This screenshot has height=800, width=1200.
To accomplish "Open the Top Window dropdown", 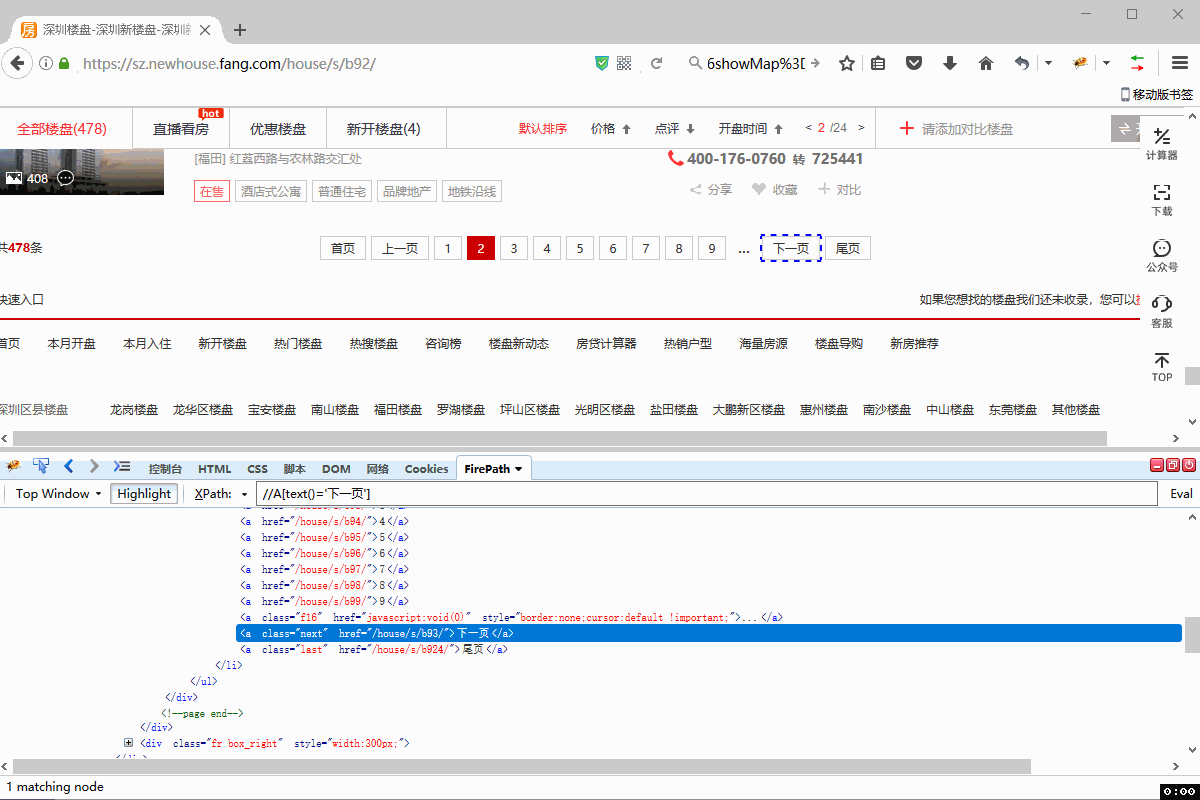I will (x=58, y=493).
